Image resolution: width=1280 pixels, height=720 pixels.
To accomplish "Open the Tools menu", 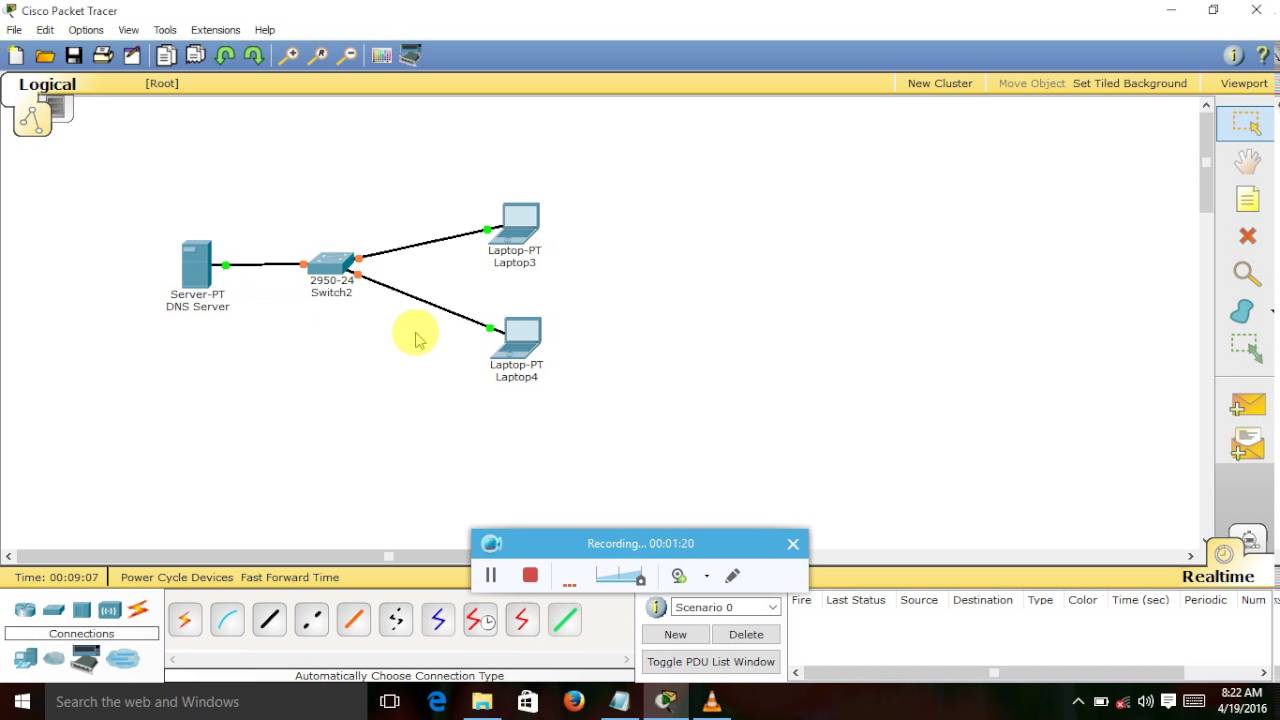I will click(x=165, y=30).
